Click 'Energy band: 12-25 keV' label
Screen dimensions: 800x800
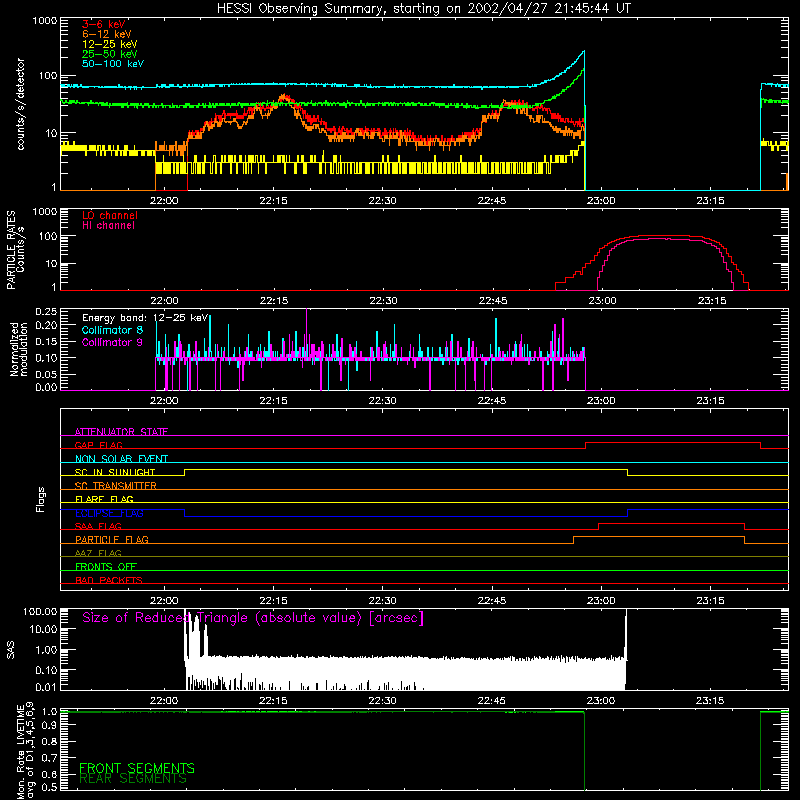pyautogui.click(x=145, y=318)
